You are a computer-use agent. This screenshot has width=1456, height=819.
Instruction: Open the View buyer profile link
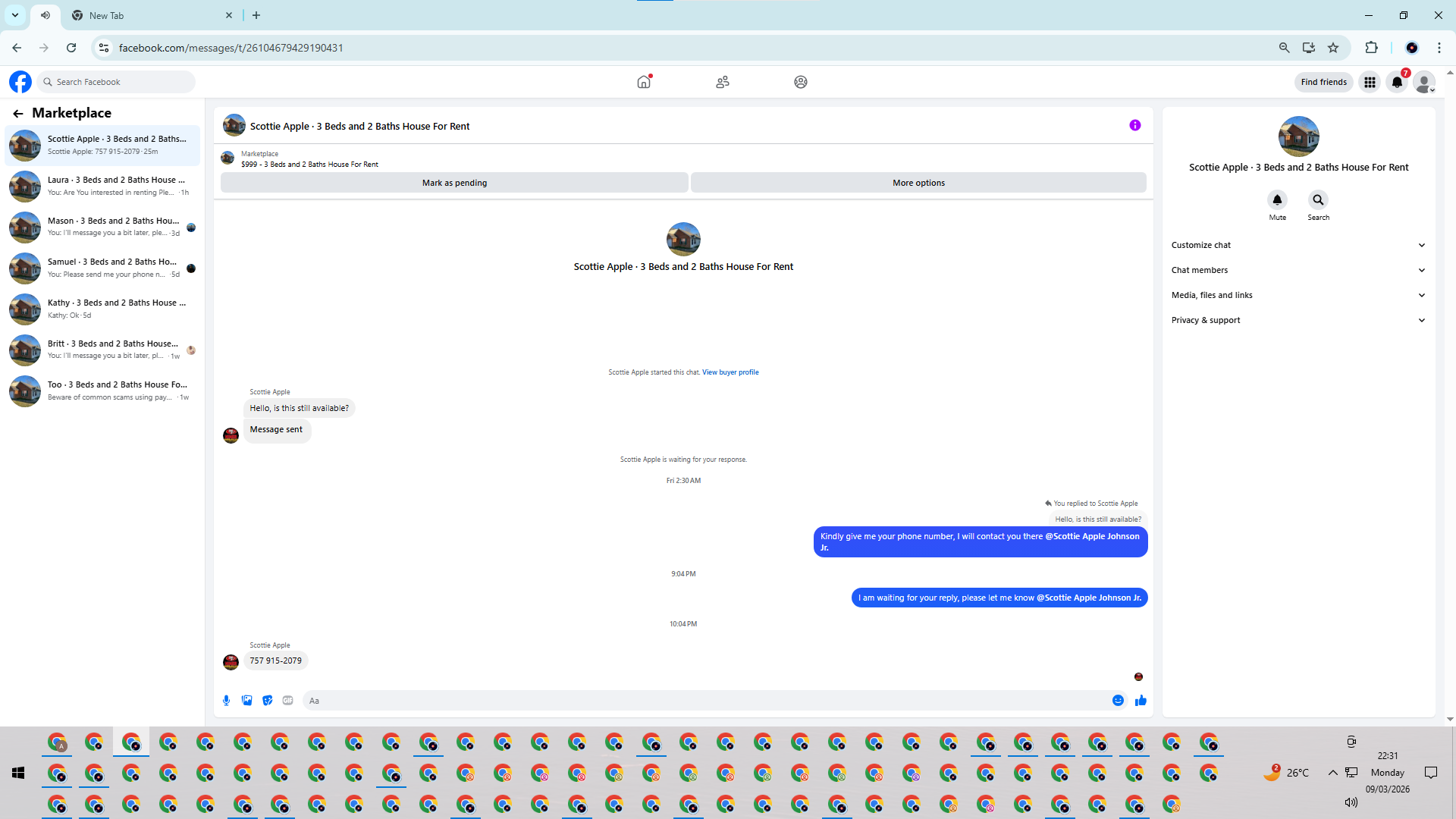[730, 372]
